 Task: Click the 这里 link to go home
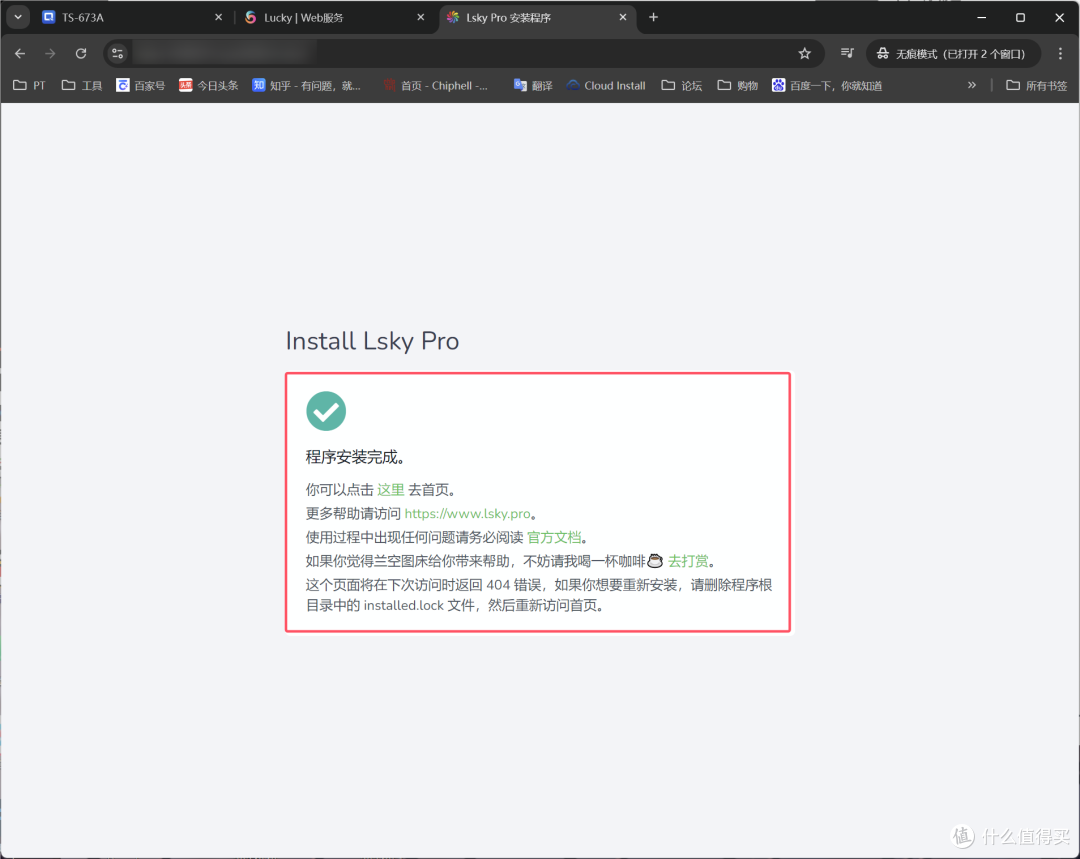(391, 490)
